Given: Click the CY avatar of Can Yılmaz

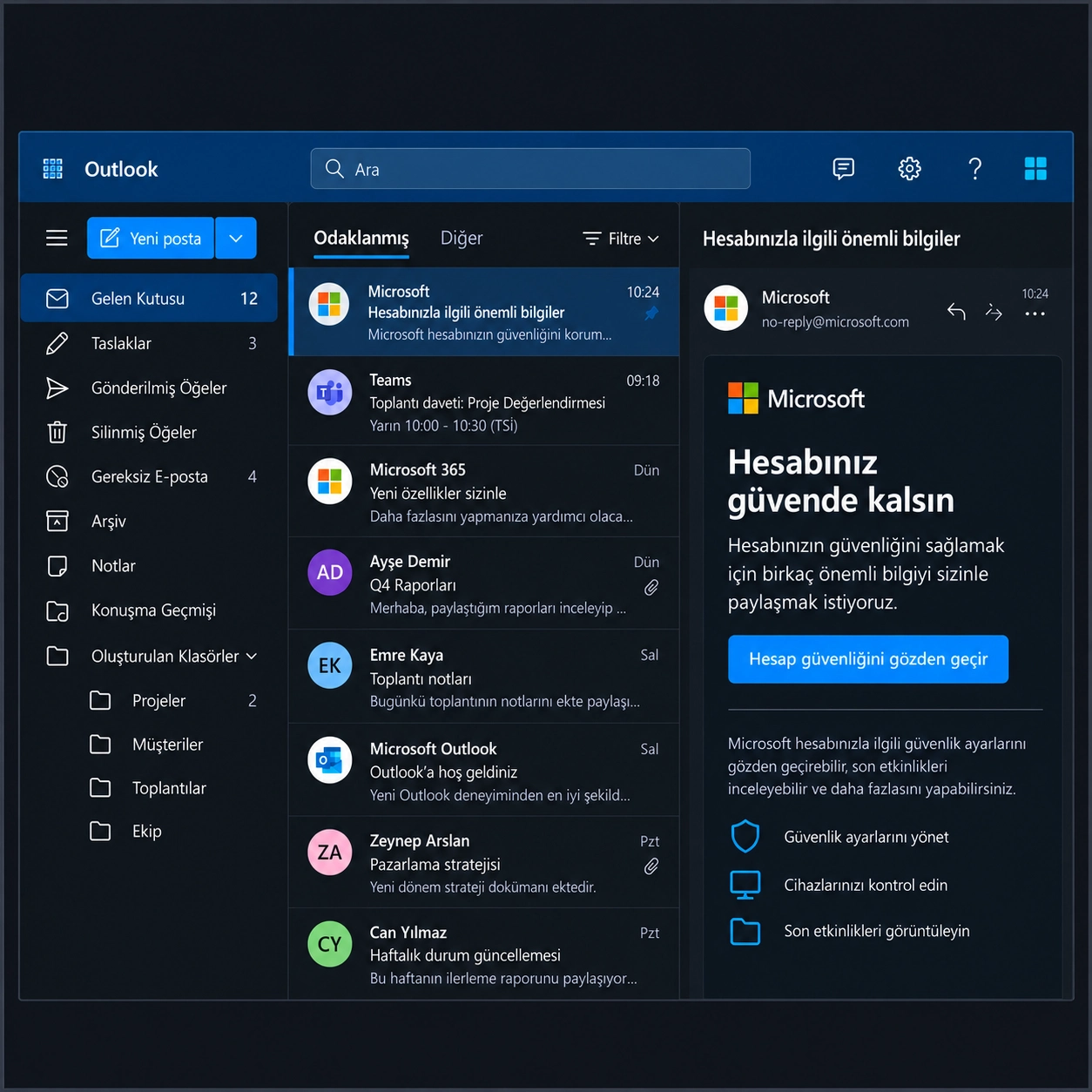Looking at the screenshot, I should pos(330,944).
